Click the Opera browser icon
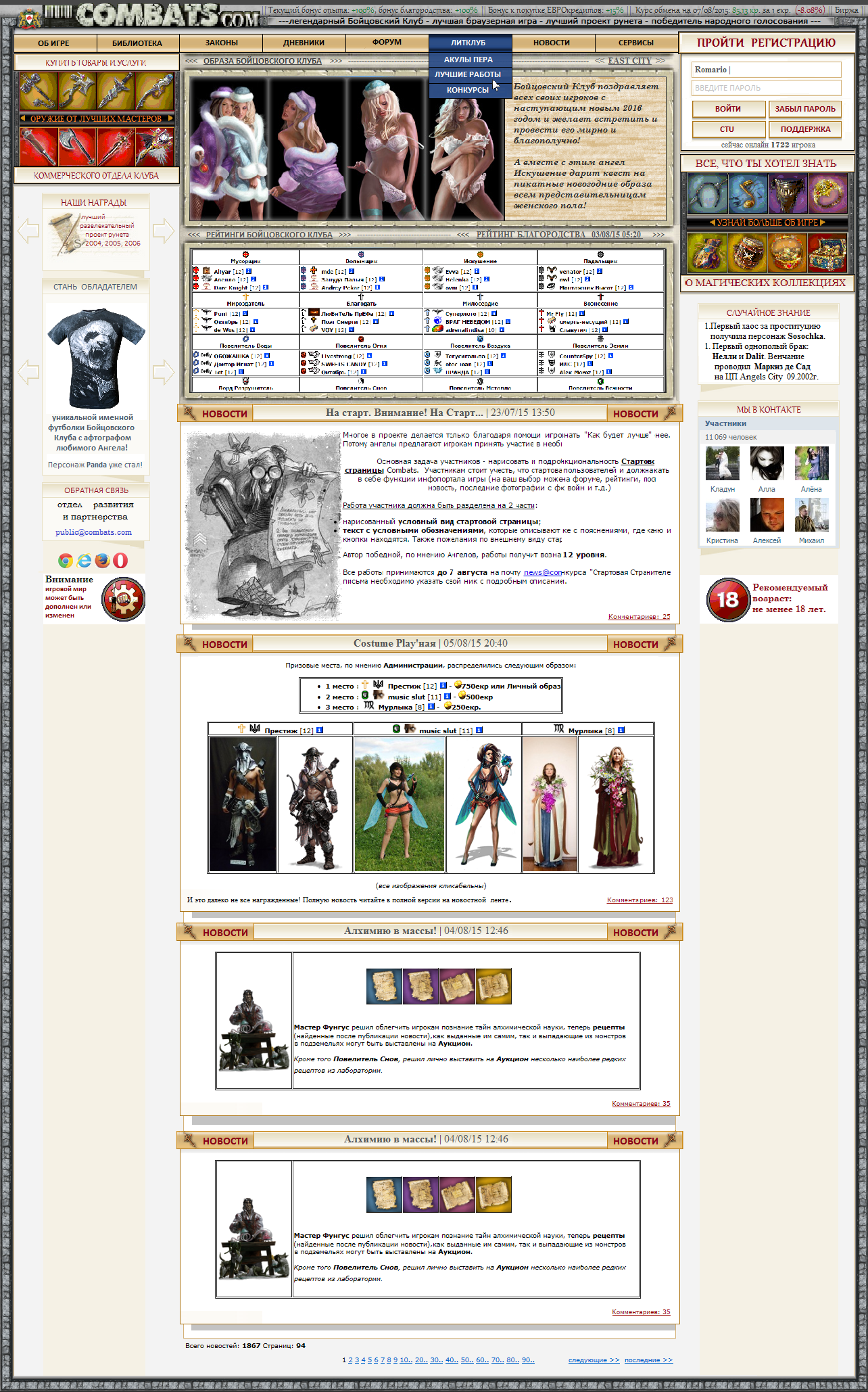Image resolution: width=868 pixels, height=1392 pixels. click(120, 560)
